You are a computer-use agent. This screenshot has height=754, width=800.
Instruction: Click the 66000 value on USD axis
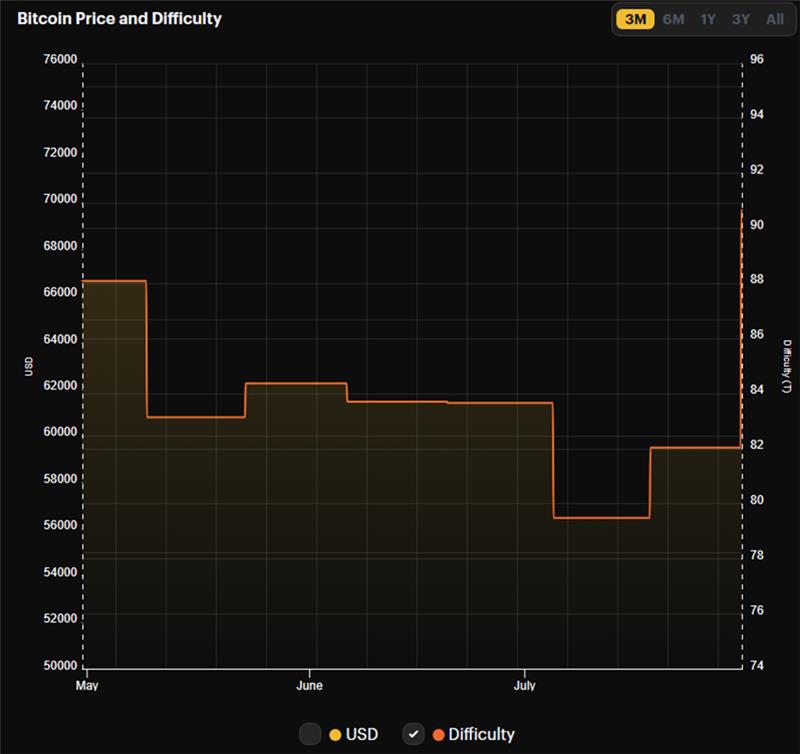[x=60, y=292]
